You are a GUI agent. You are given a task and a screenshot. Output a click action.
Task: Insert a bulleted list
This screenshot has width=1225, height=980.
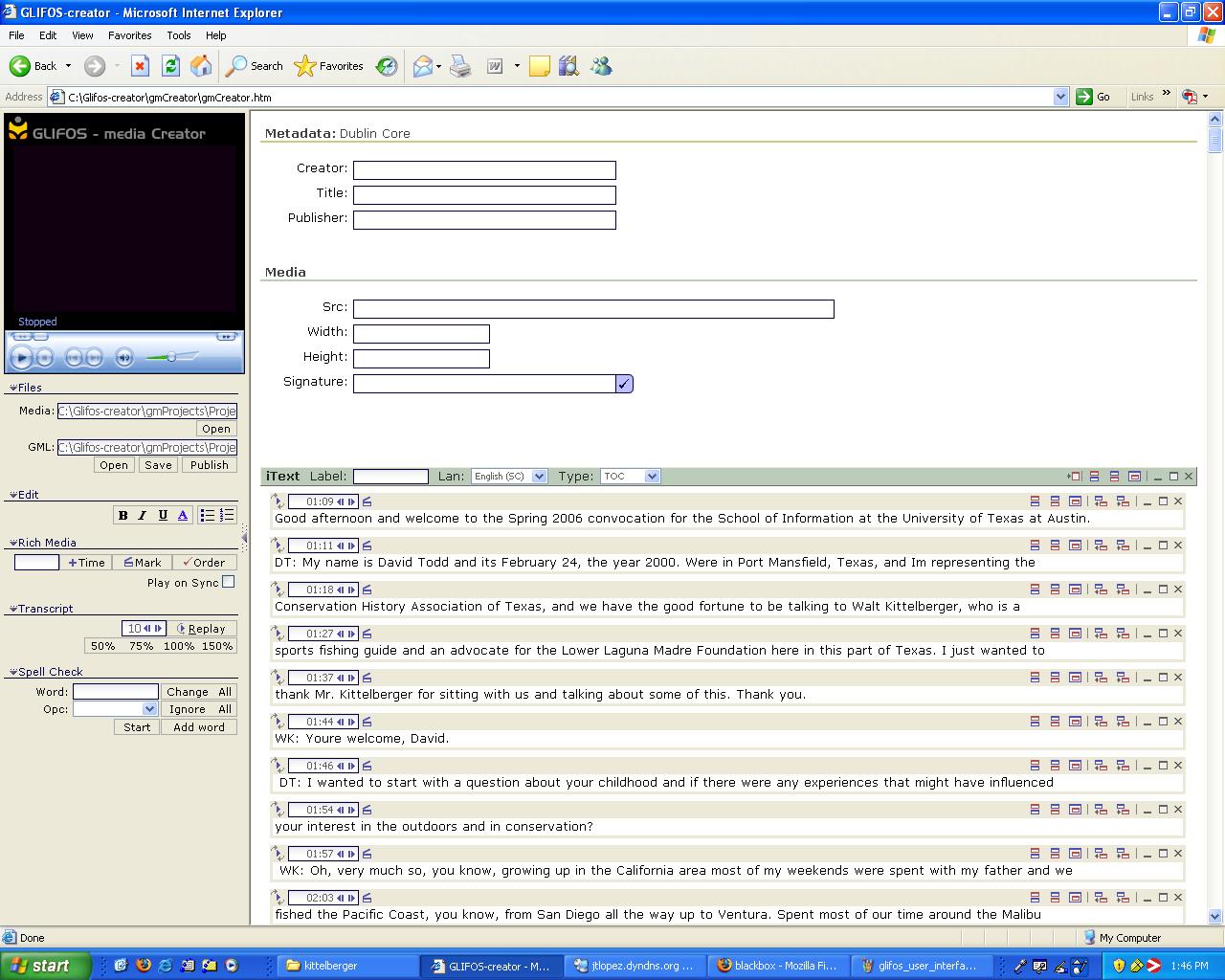(x=207, y=515)
